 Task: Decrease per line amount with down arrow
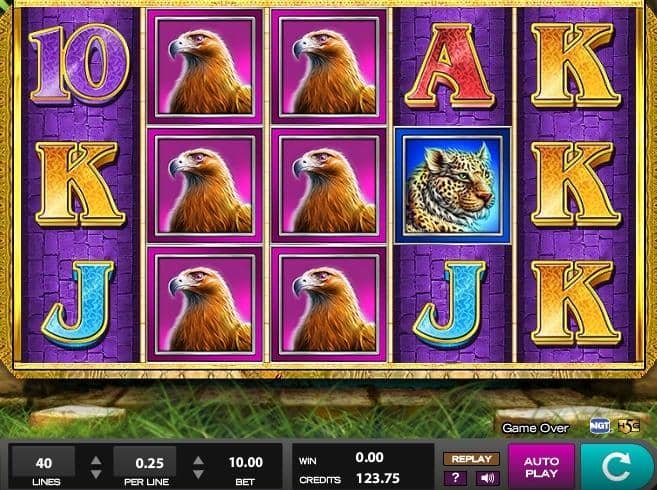tap(198, 474)
